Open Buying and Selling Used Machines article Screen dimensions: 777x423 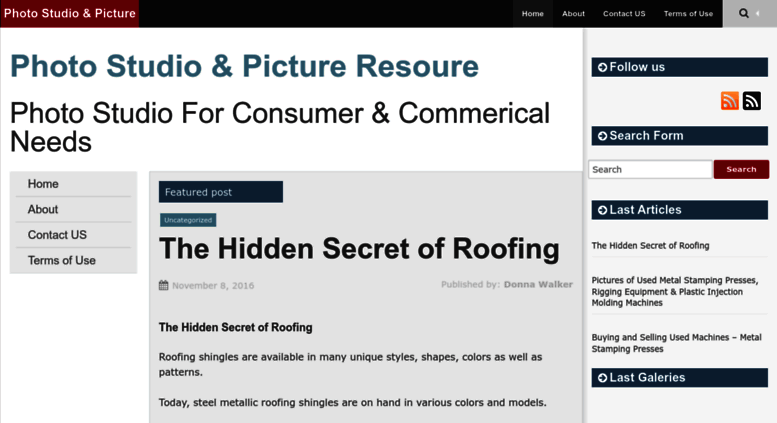pyautogui.click(x=676, y=343)
